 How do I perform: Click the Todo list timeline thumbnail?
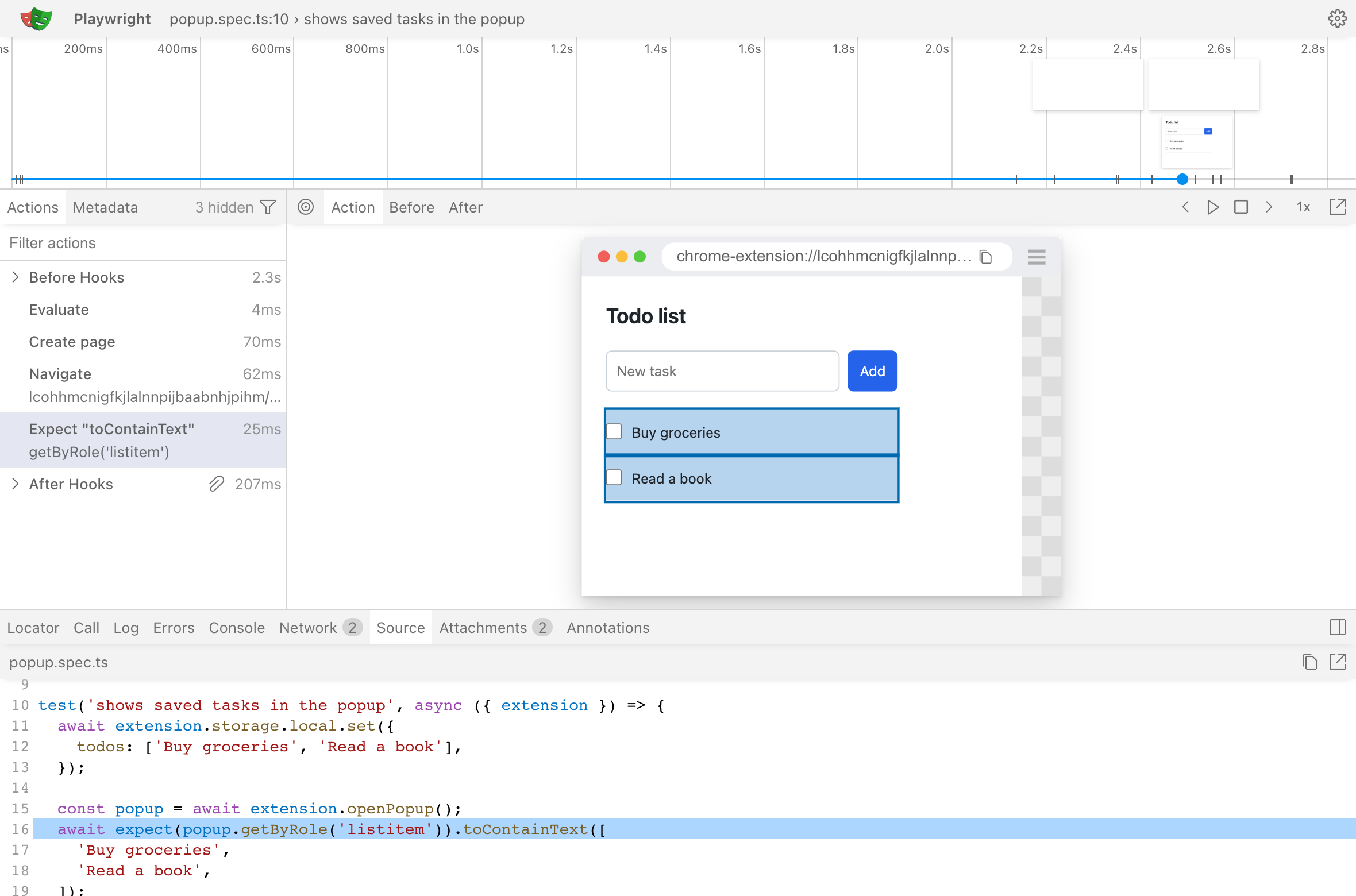[1196, 142]
